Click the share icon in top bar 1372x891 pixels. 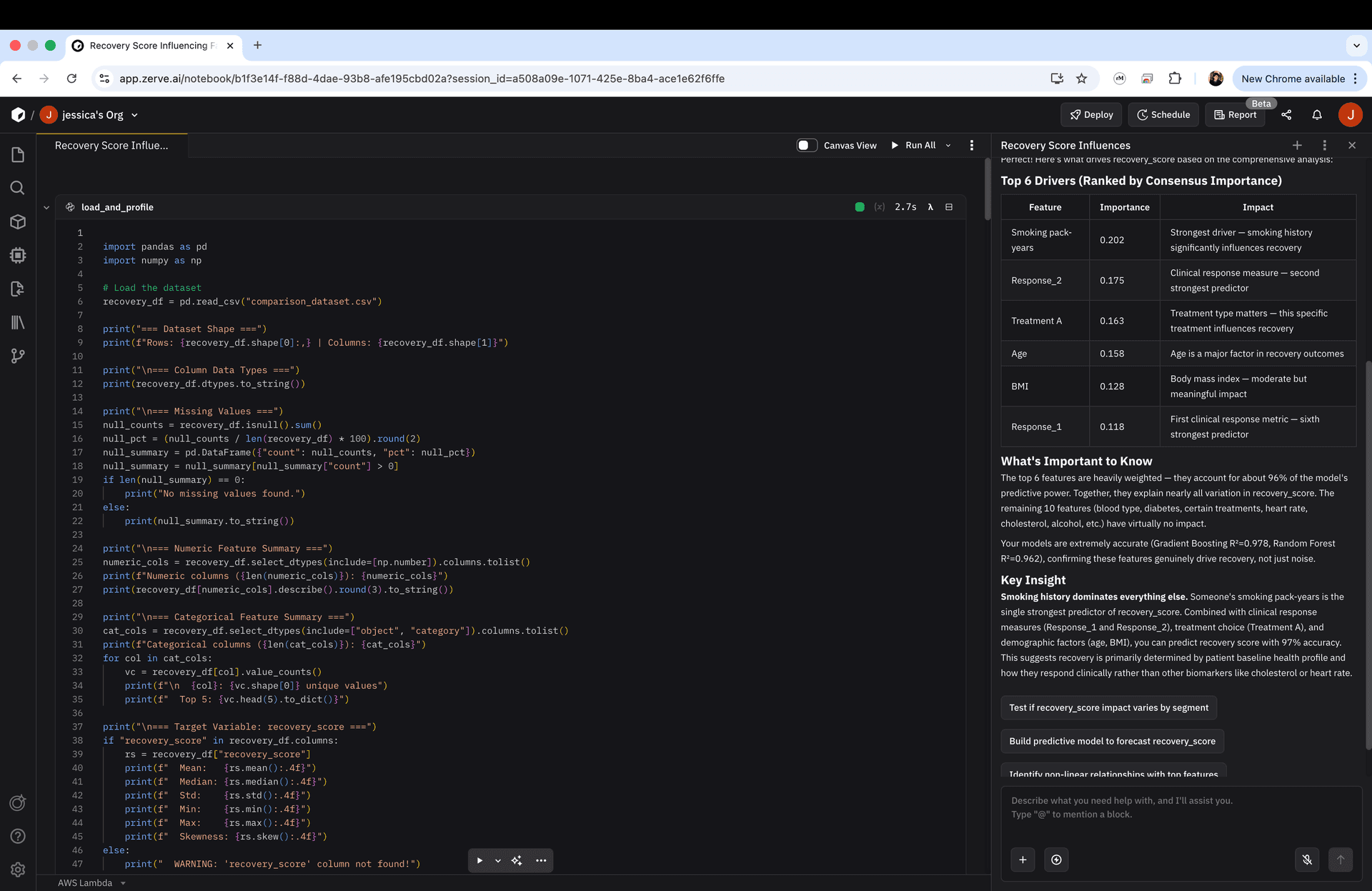[1286, 114]
